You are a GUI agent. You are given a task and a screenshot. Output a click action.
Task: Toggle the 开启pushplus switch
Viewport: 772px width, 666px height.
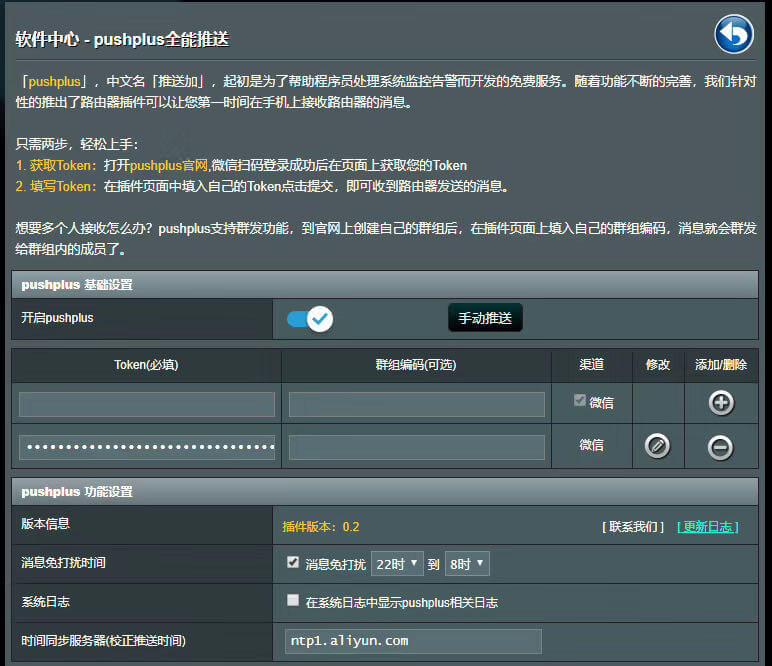[309, 319]
